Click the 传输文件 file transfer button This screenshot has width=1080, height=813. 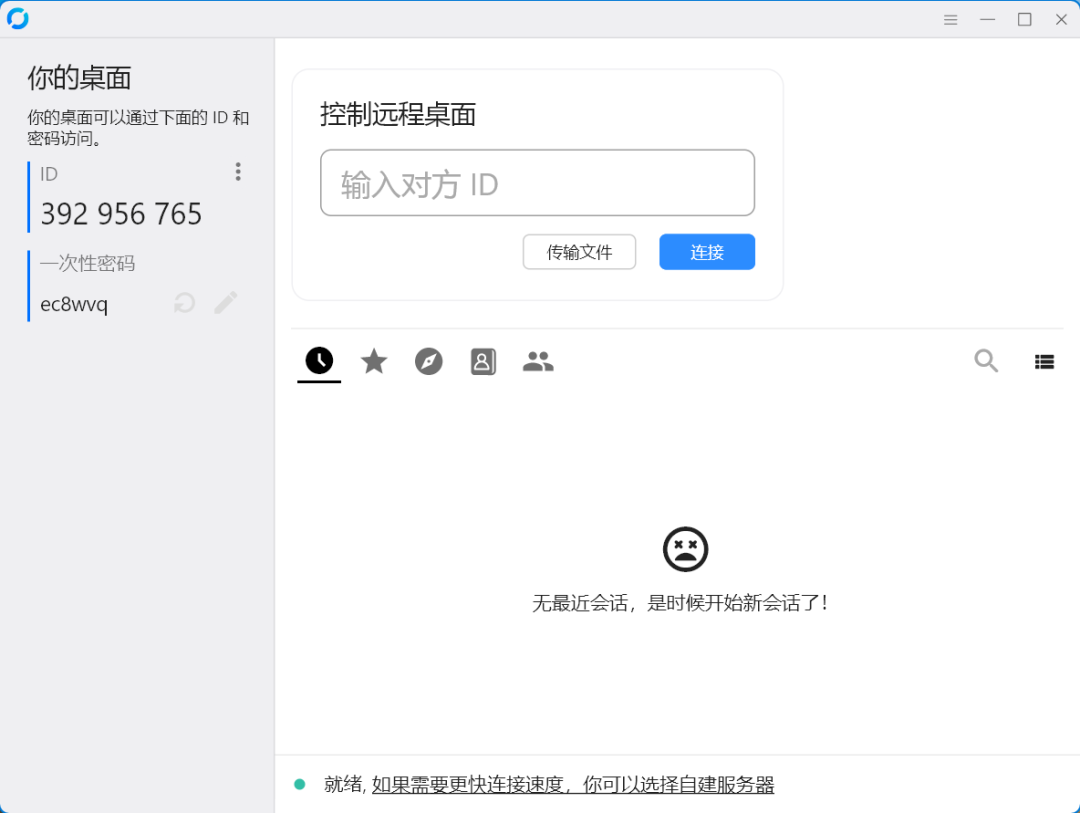[579, 252]
